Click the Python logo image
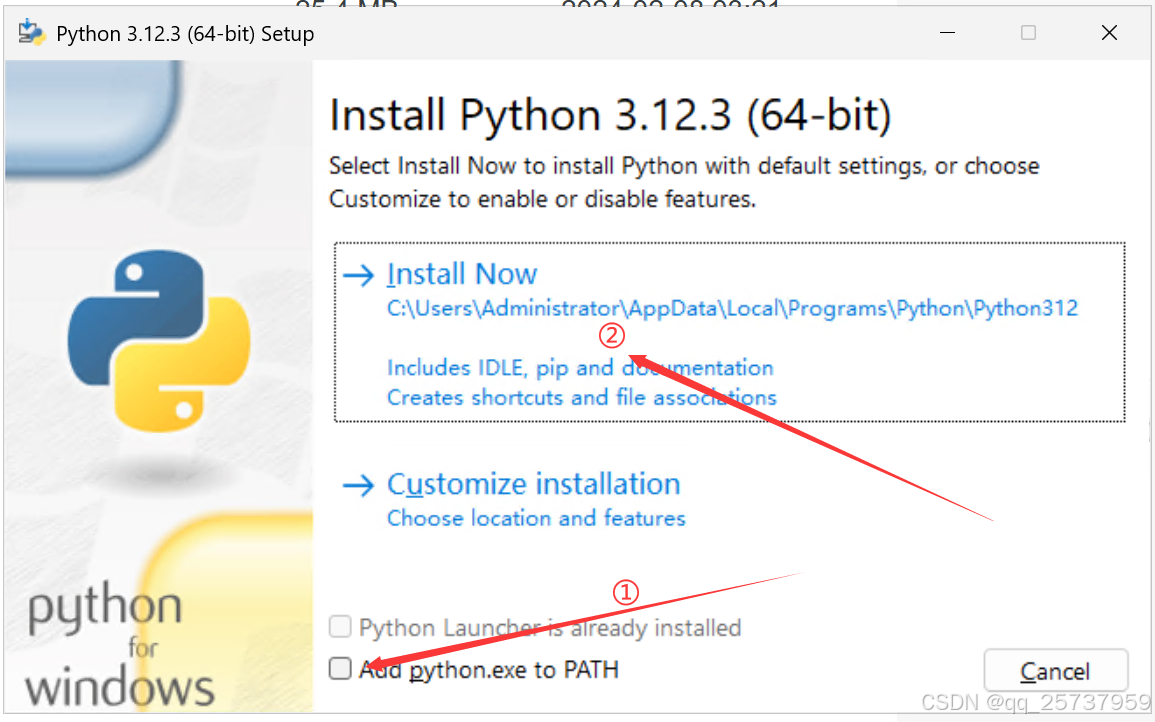This screenshot has height=722, width=1155. [159, 340]
